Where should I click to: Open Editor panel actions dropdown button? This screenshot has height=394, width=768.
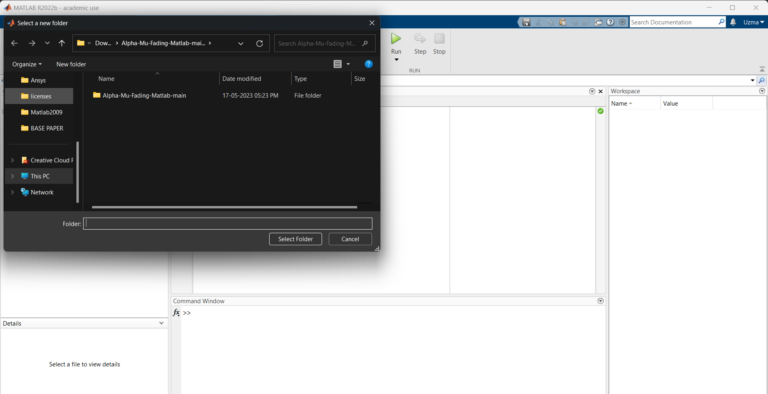(x=592, y=91)
